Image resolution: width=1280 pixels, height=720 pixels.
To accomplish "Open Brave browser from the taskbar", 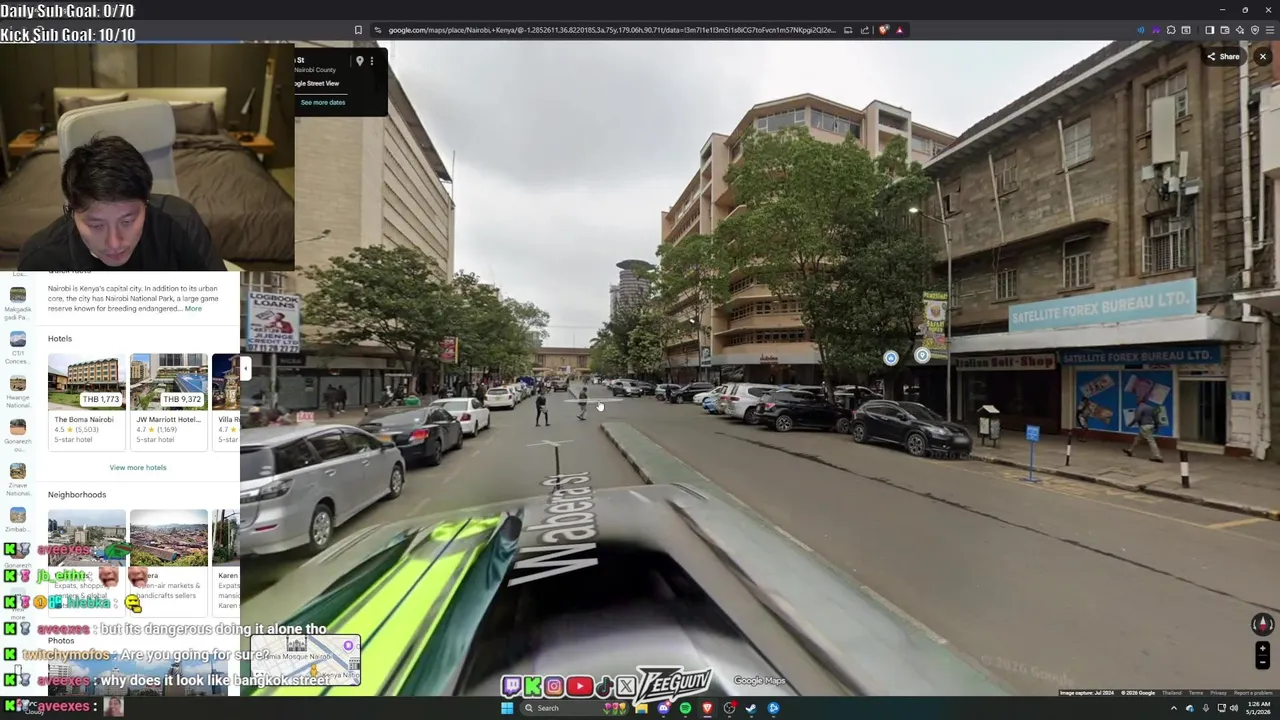I will (x=707, y=708).
